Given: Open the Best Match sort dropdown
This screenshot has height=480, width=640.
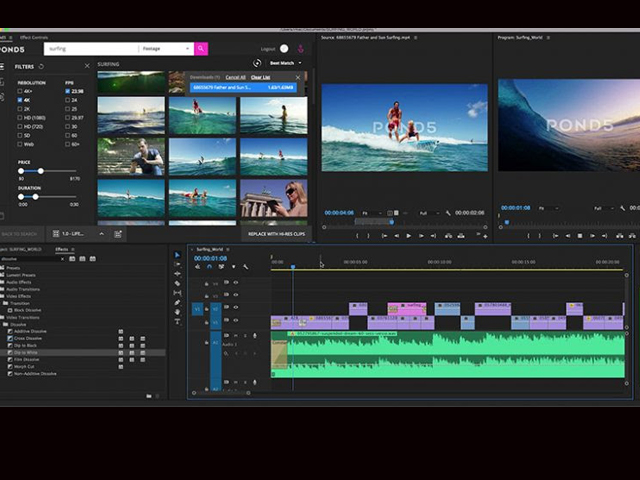Looking at the screenshot, I should pyautogui.click(x=285, y=63).
